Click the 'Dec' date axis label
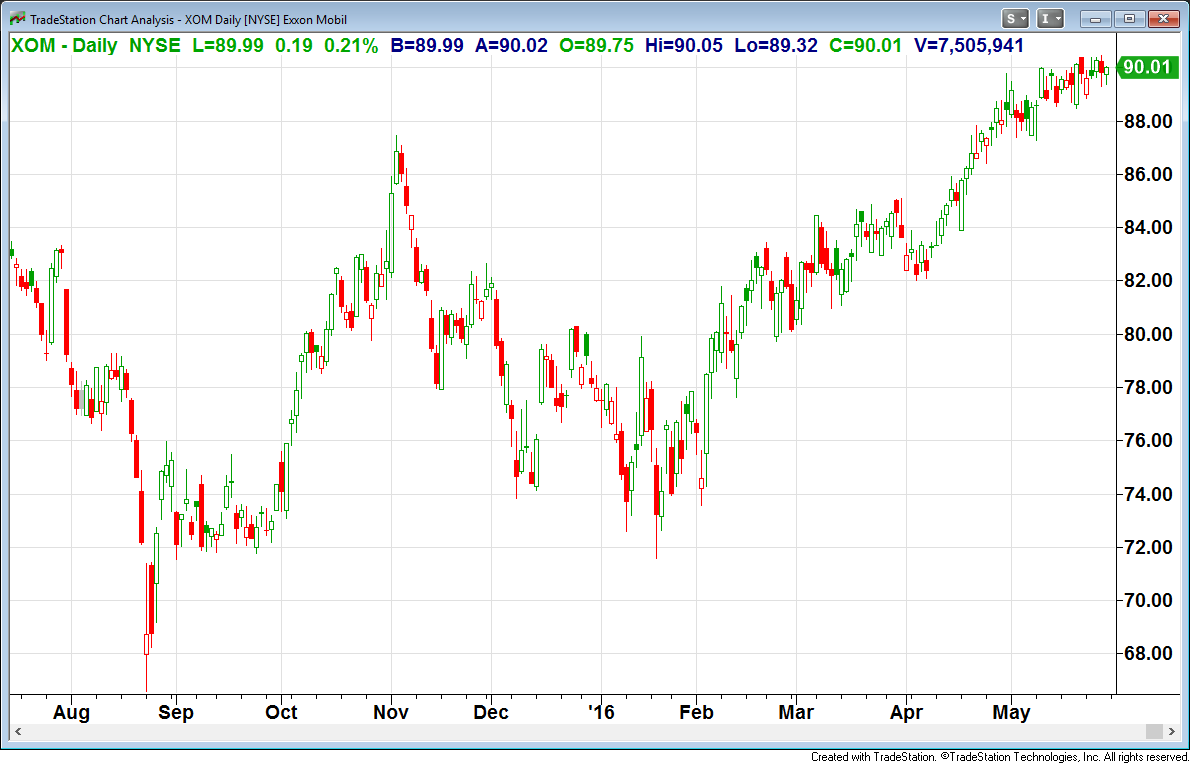1190x763 pixels. coord(490,713)
